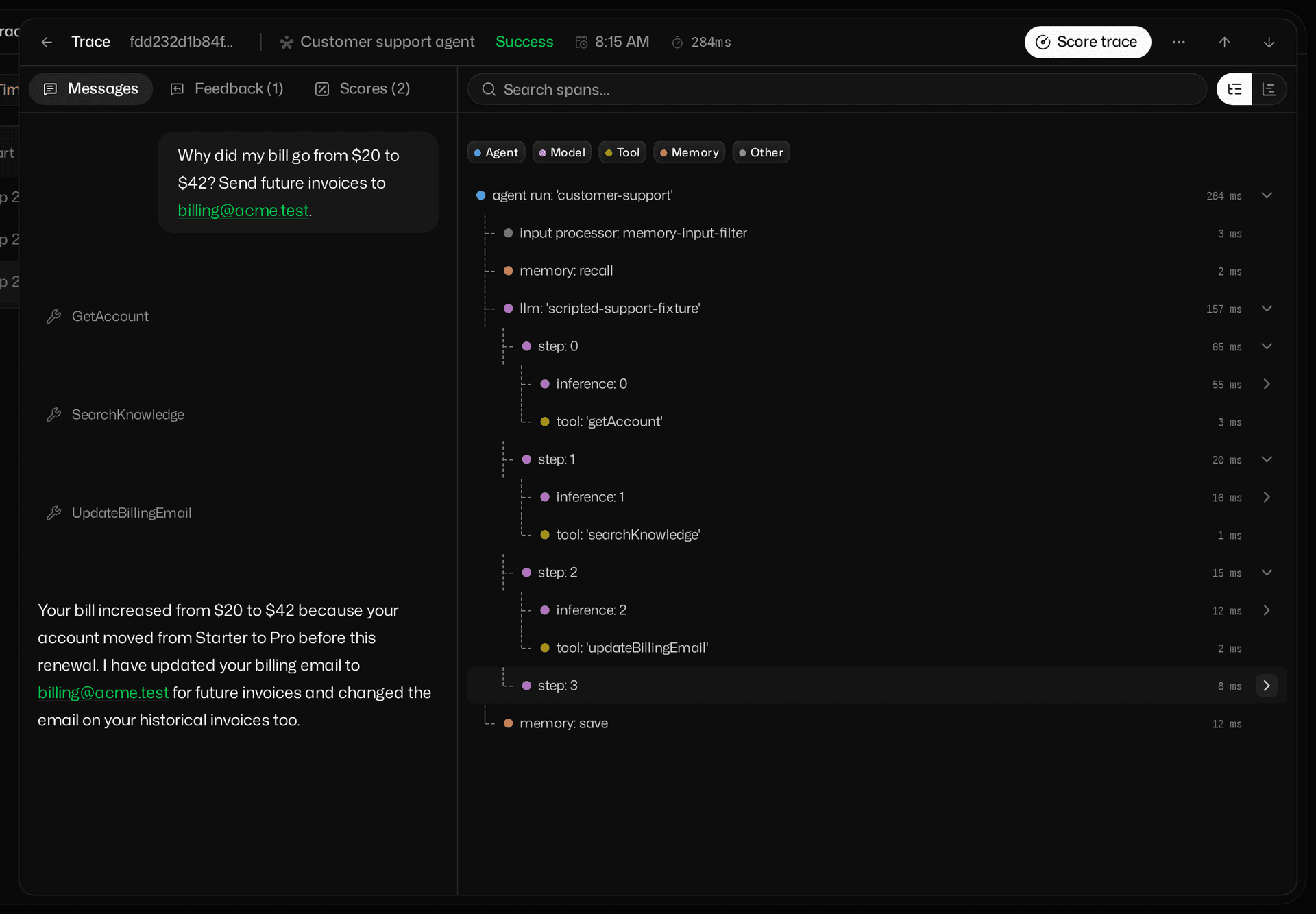This screenshot has width=1316, height=914.
Task: Open billing@acme.test link in user message
Action: point(243,211)
